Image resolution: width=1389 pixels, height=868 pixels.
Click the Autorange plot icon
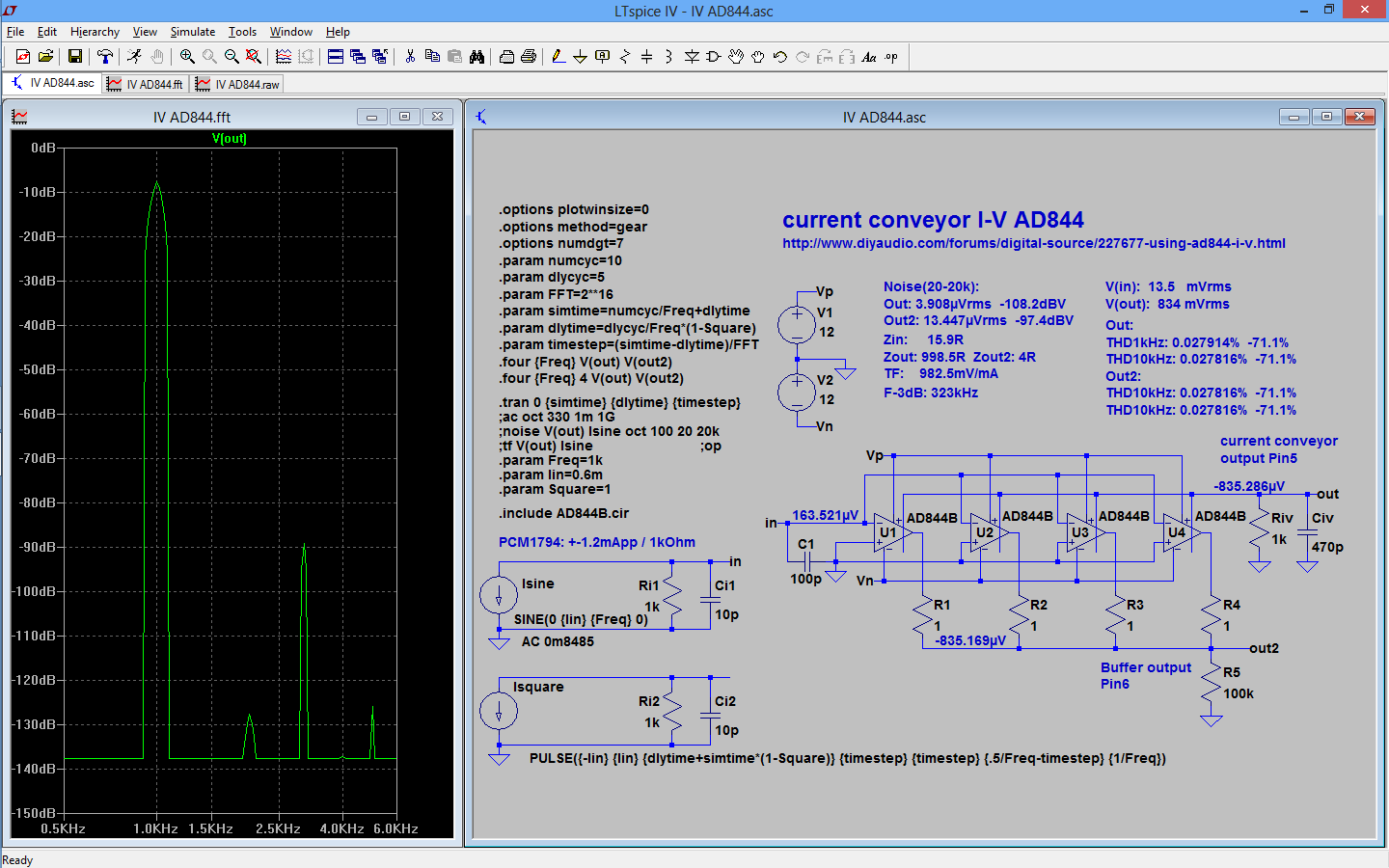click(284, 57)
